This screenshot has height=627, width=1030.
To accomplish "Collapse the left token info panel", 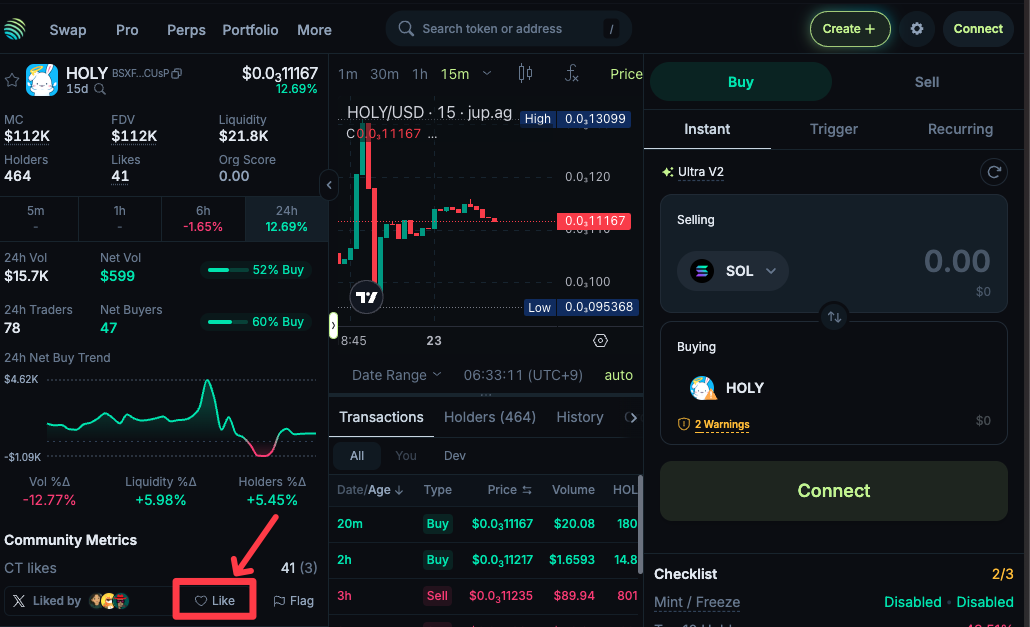I will (x=329, y=185).
